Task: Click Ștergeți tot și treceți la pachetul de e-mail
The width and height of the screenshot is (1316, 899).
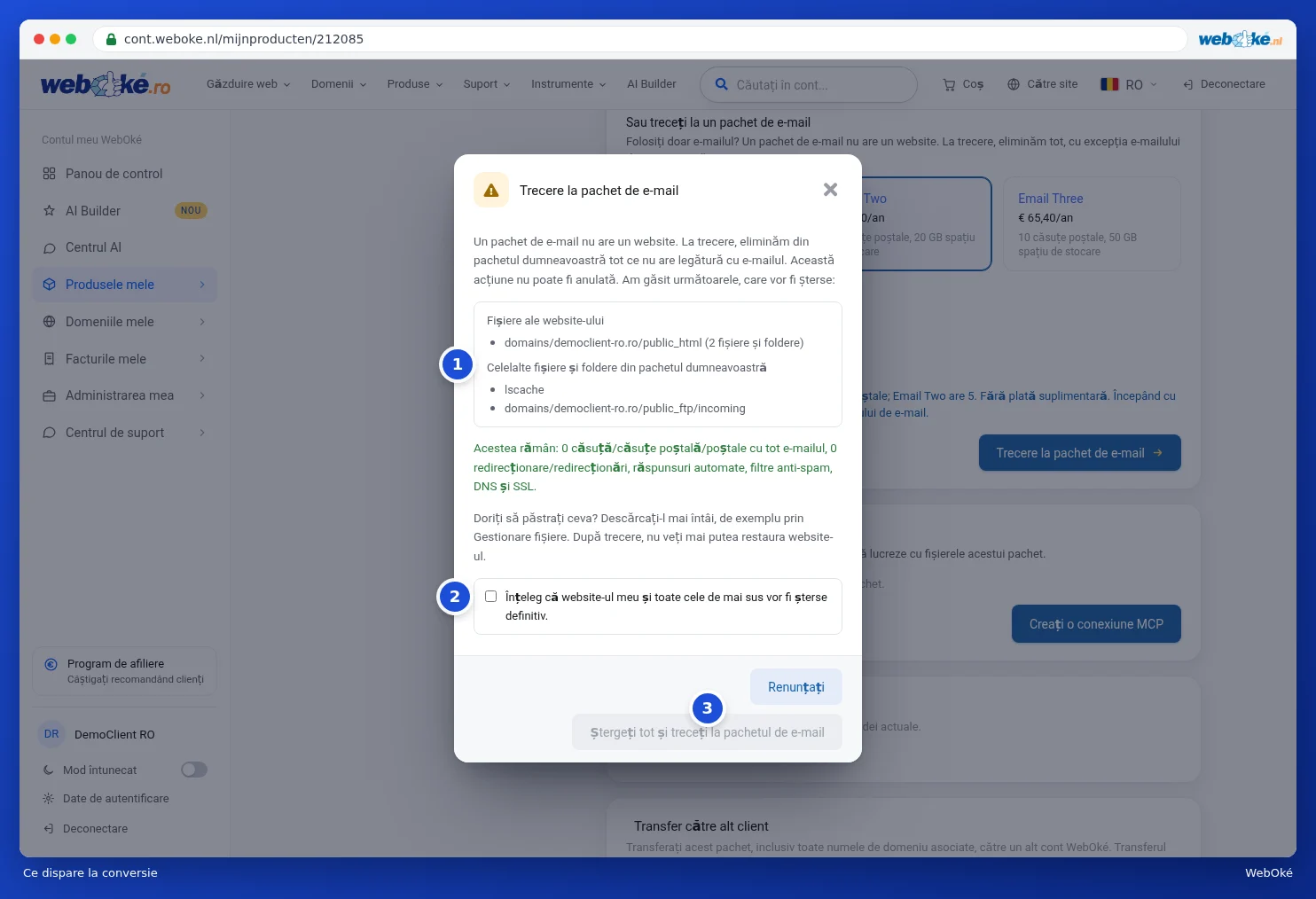Action: tap(707, 732)
